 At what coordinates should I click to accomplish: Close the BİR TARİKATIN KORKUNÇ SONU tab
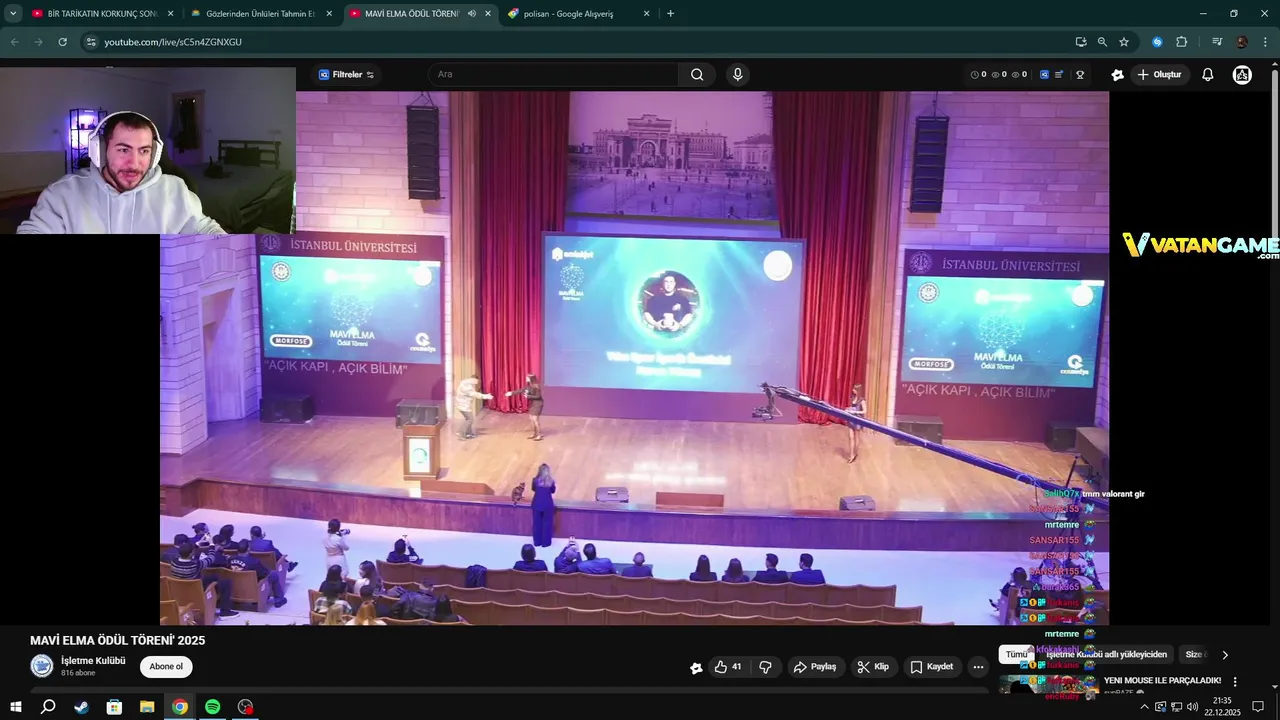click(x=170, y=14)
